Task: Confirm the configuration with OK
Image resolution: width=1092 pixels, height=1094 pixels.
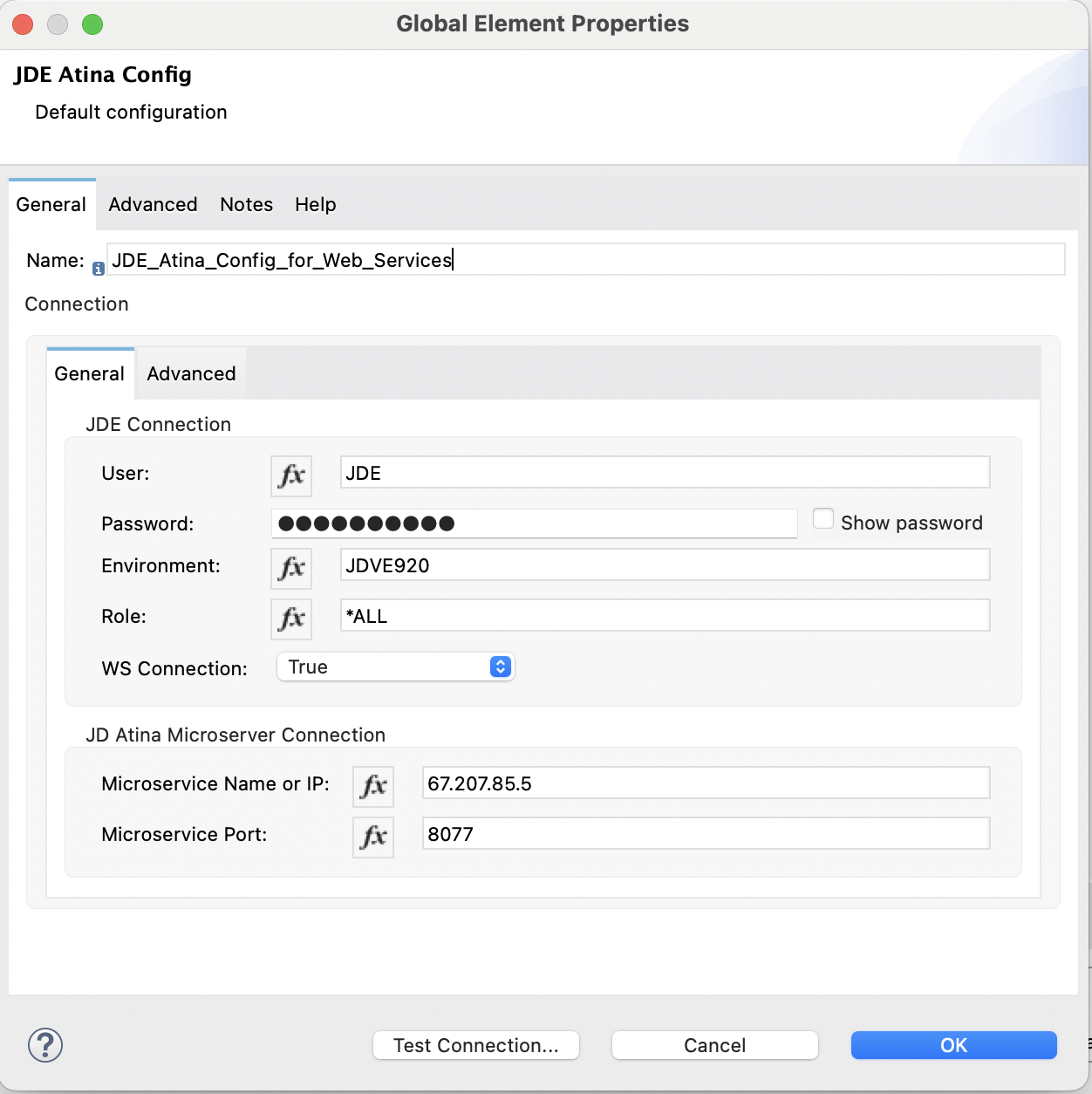Action: click(953, 1045)
